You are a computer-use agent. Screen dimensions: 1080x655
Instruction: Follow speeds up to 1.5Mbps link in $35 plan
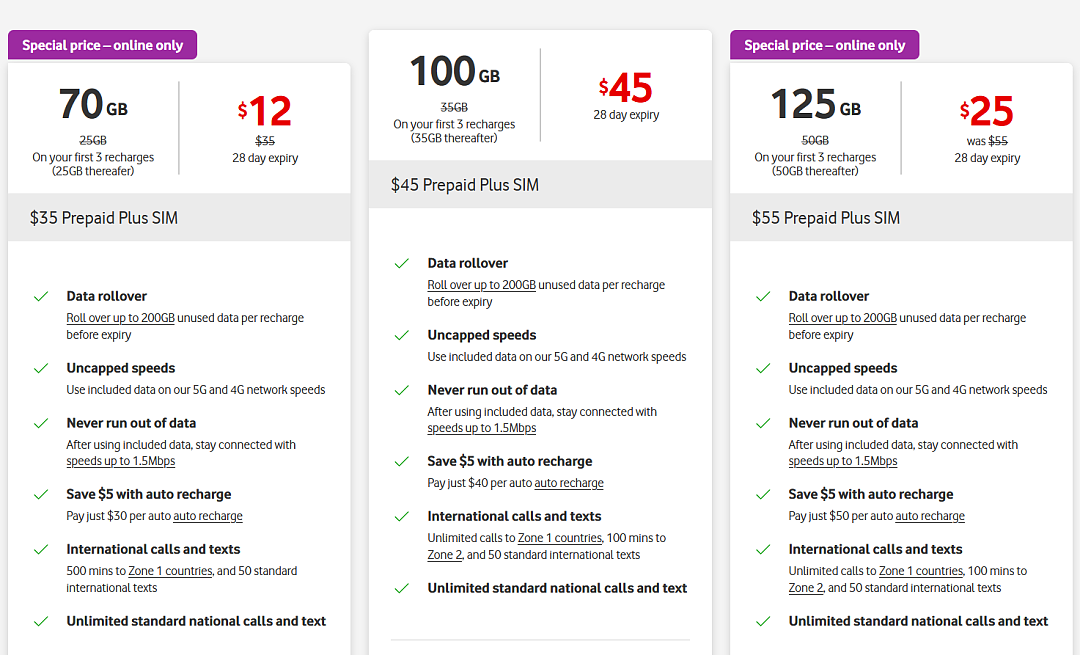[x=121, y=461]
